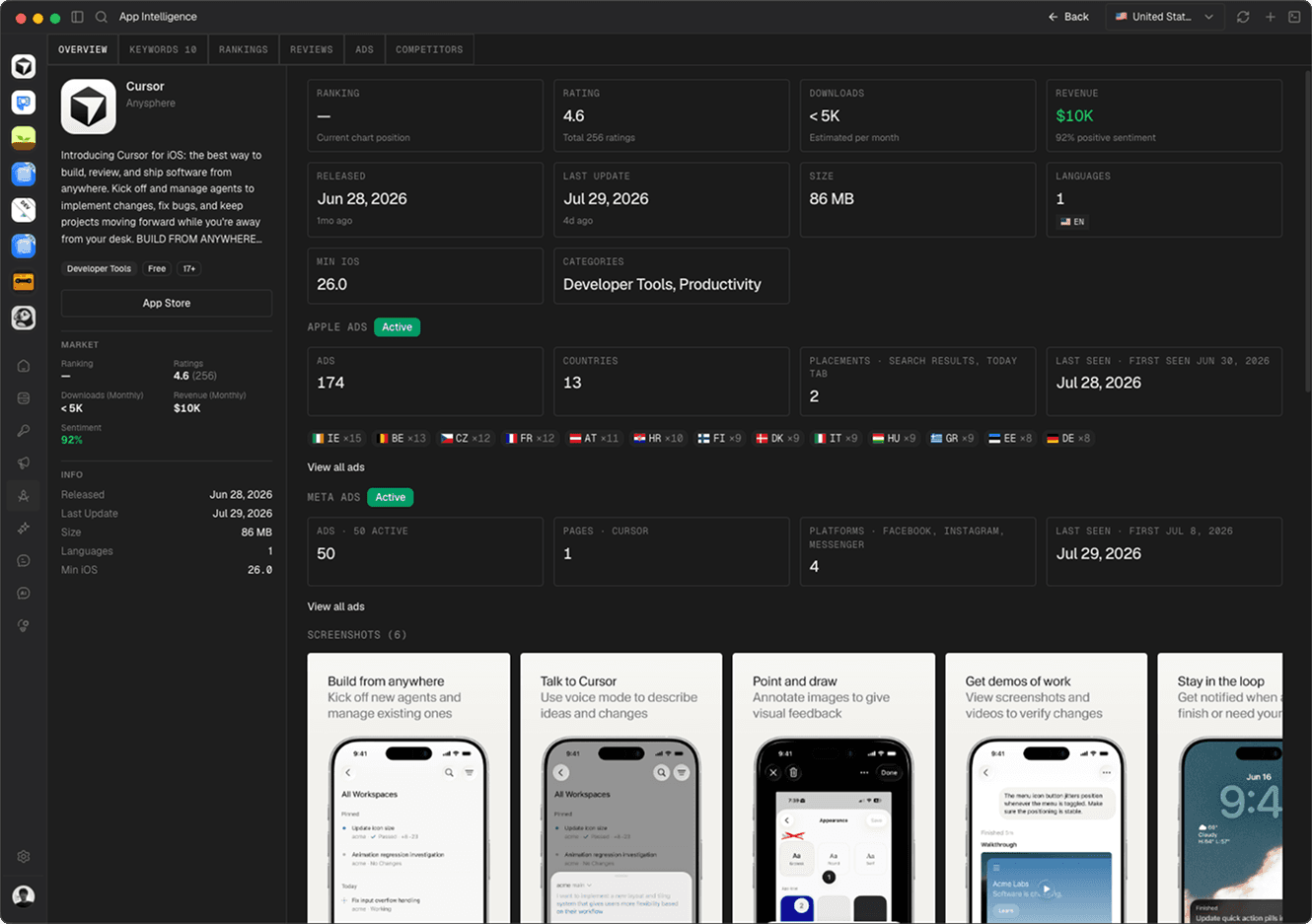This screenshot has height=924, width=1312.
Task: Open the Talk to Cursor screenshot
Action: [621, 788]
